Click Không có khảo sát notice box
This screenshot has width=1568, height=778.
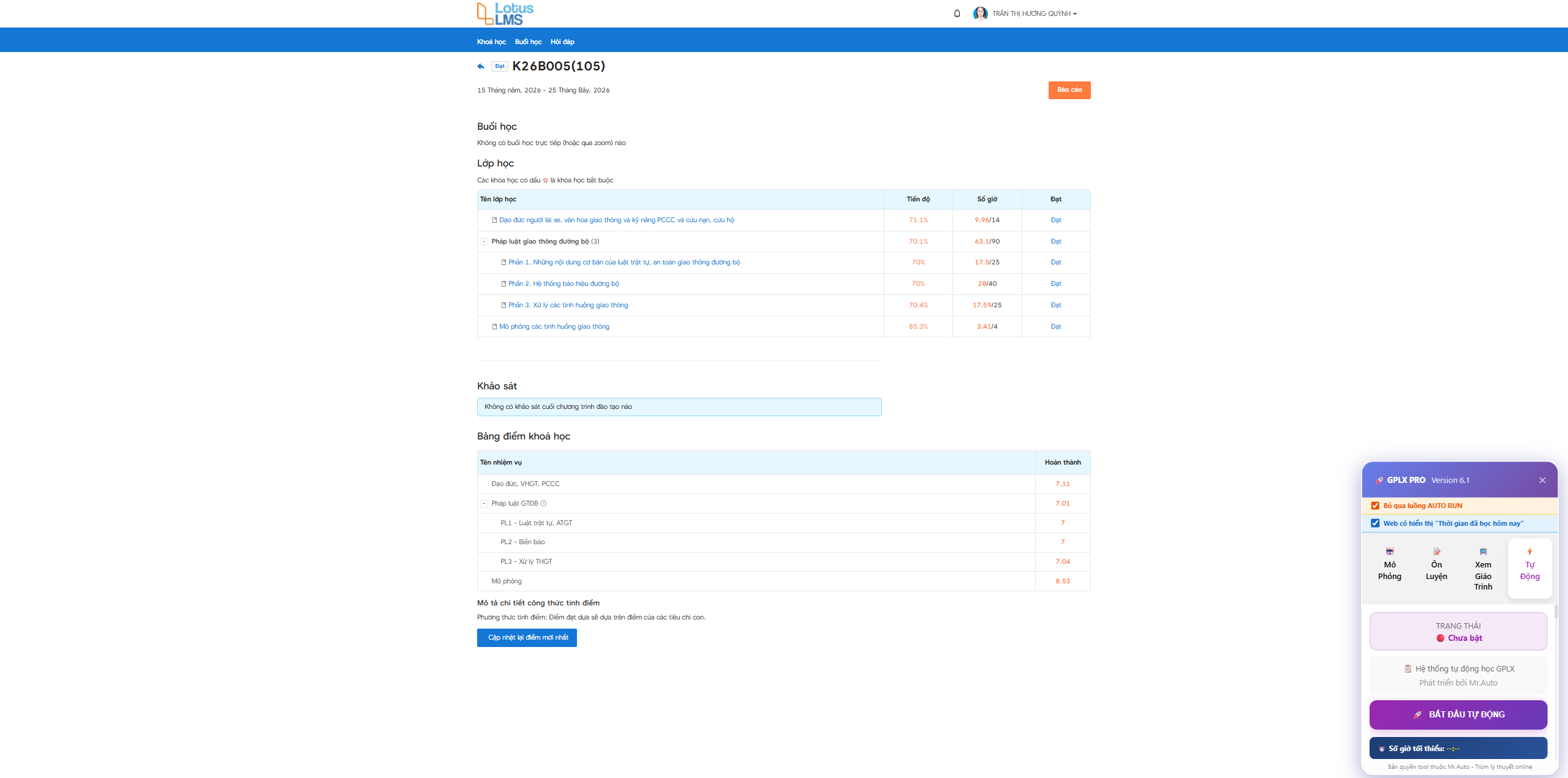pos(679,407)
